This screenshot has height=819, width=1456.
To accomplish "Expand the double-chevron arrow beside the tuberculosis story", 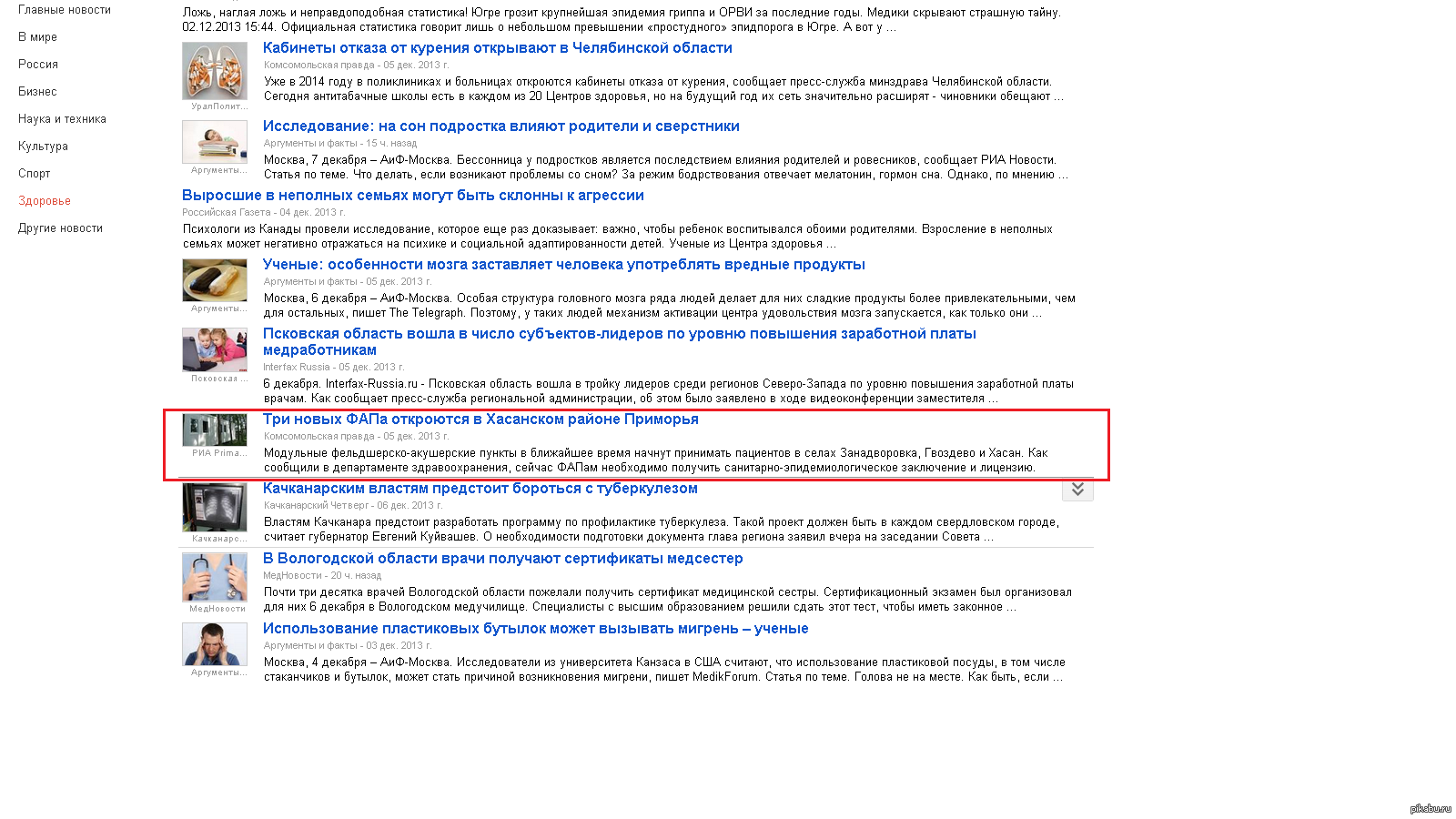I will click(x=1077, y=490).
